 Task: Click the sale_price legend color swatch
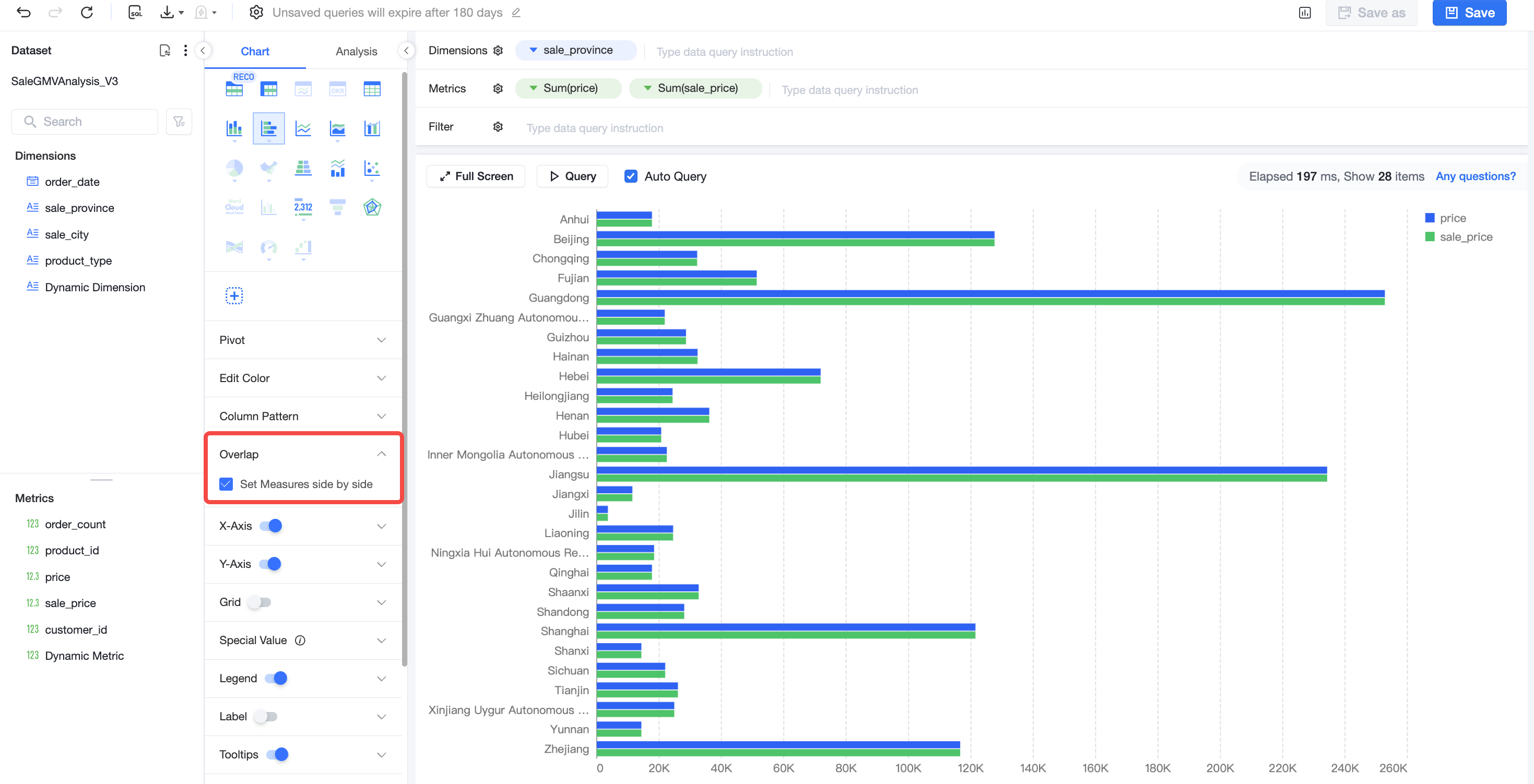click(x=1430, y=237)
